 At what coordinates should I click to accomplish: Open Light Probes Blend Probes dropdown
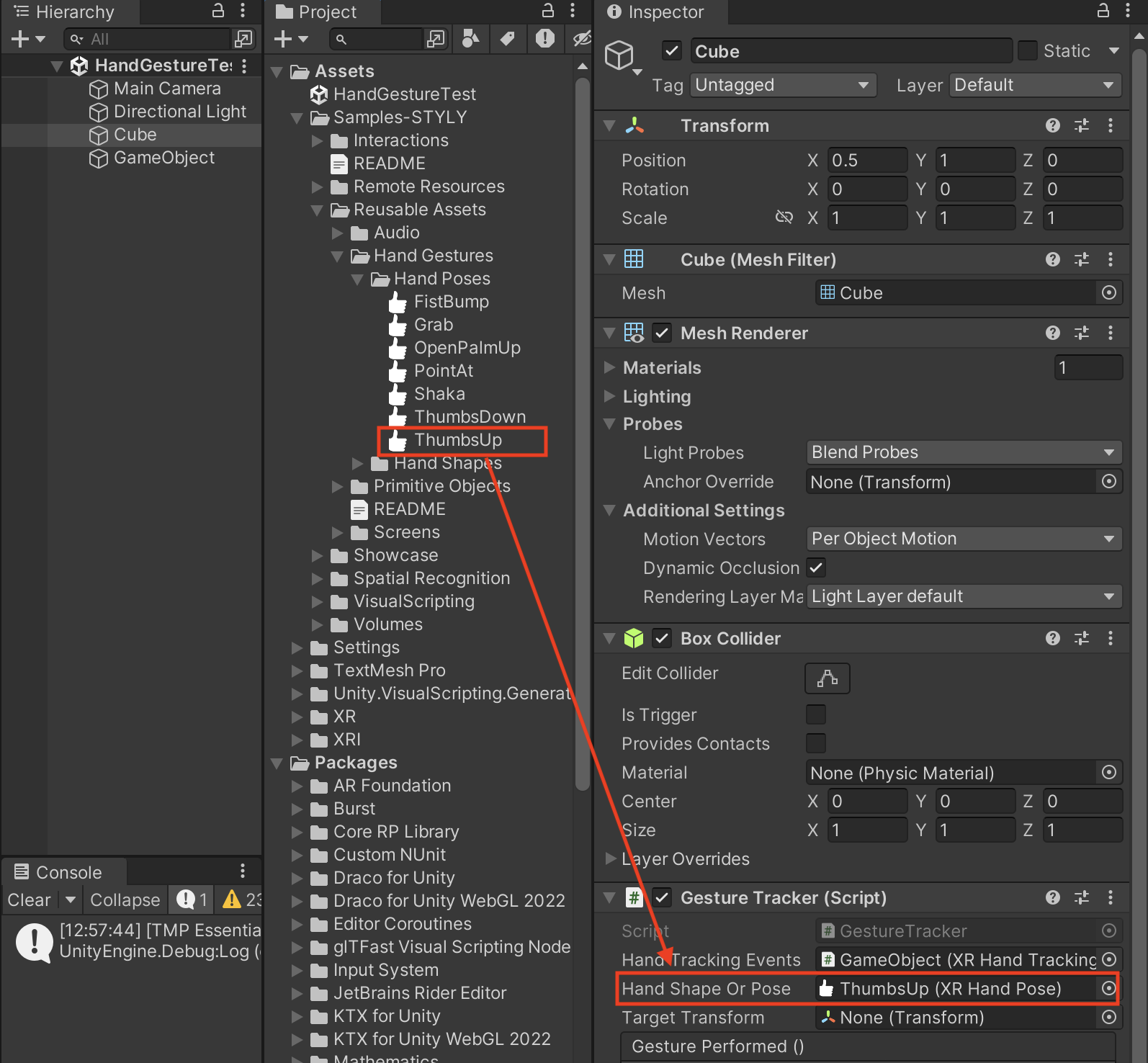pos(964,452)
